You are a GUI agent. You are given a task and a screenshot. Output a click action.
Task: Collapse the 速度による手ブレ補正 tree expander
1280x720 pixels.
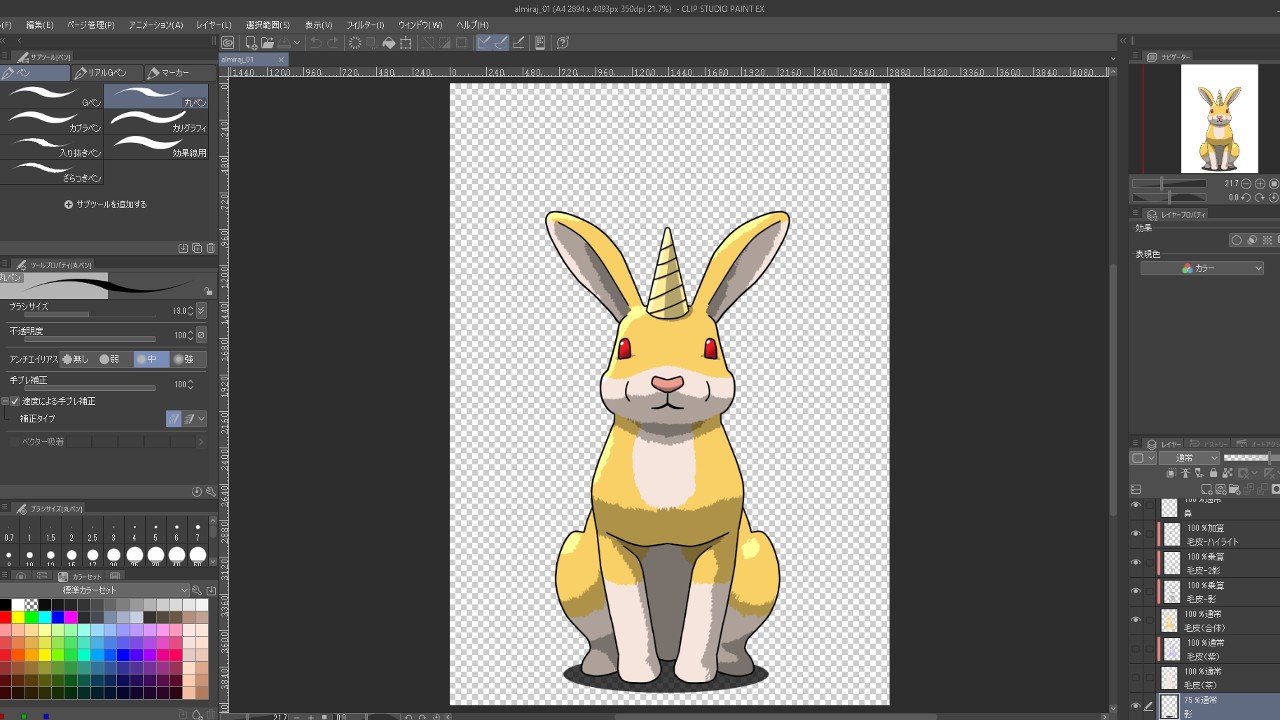5,401
